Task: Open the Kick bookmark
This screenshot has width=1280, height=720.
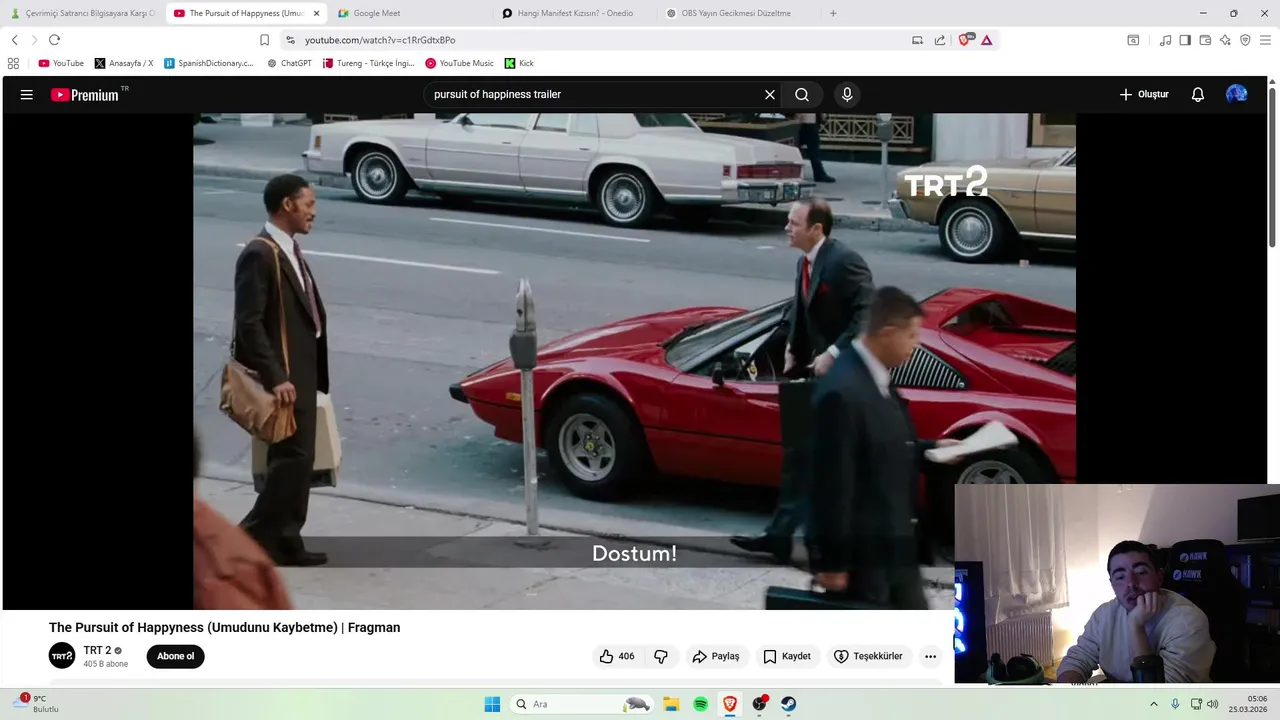Action: [x=519, y=63]
